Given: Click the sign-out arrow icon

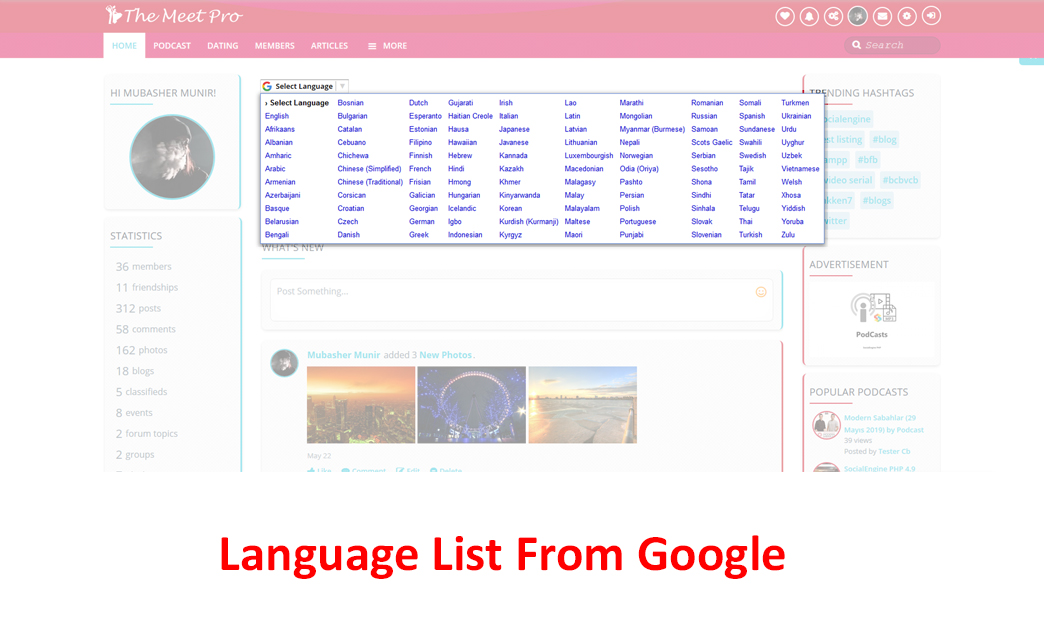Looking at the screenshot, I should 931,16.
